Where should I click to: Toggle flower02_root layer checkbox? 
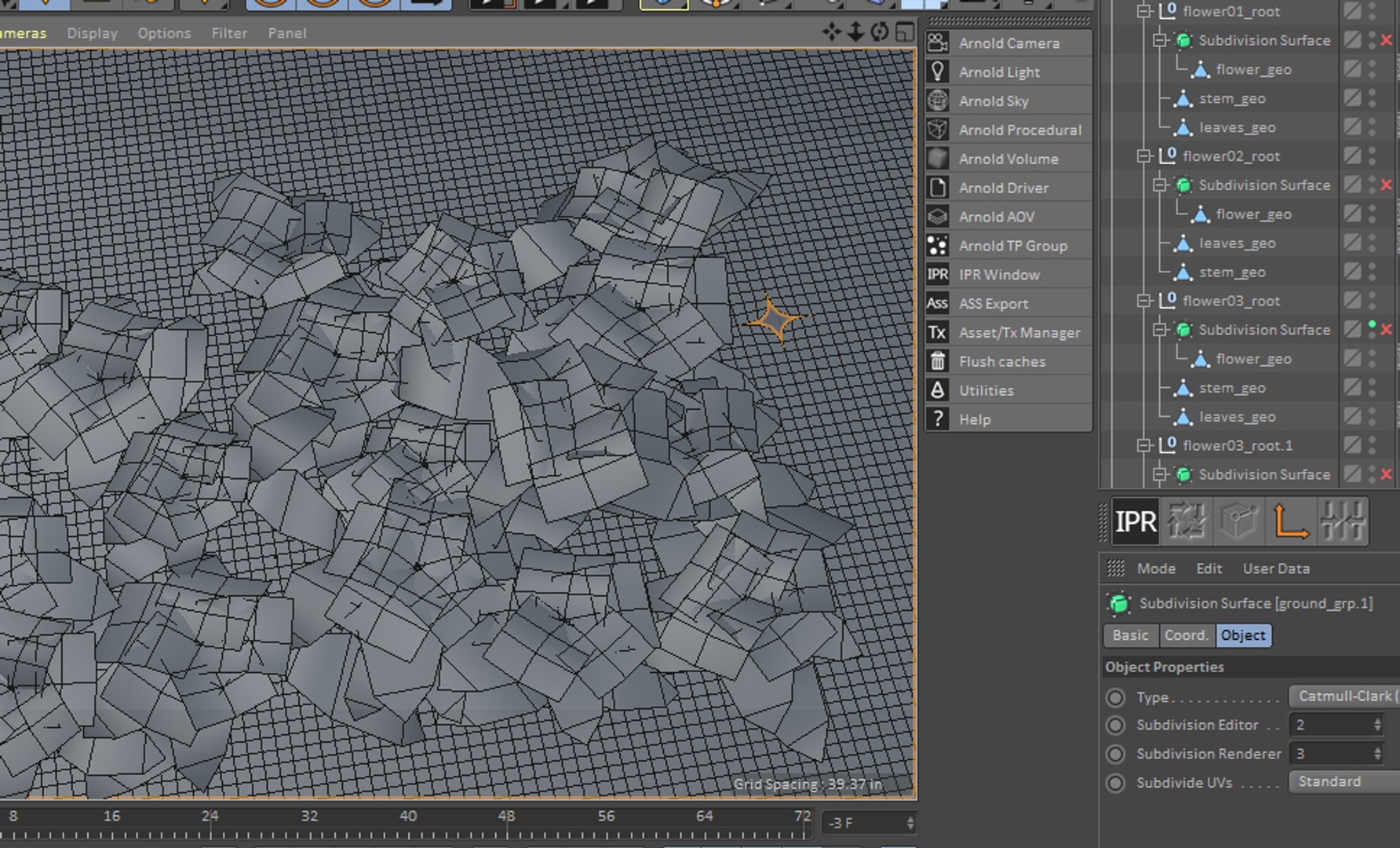[1351, 156]
